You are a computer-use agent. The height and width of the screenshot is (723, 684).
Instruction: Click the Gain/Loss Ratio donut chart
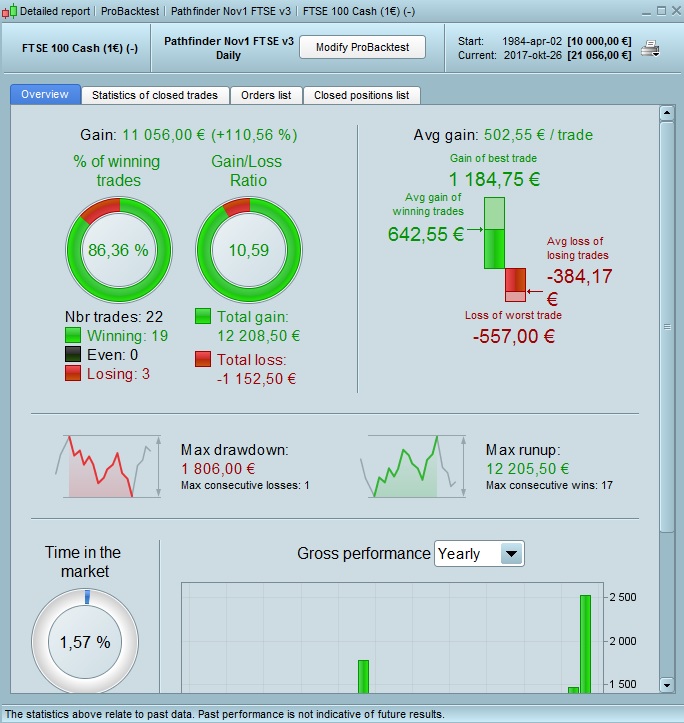coord(249,250)
